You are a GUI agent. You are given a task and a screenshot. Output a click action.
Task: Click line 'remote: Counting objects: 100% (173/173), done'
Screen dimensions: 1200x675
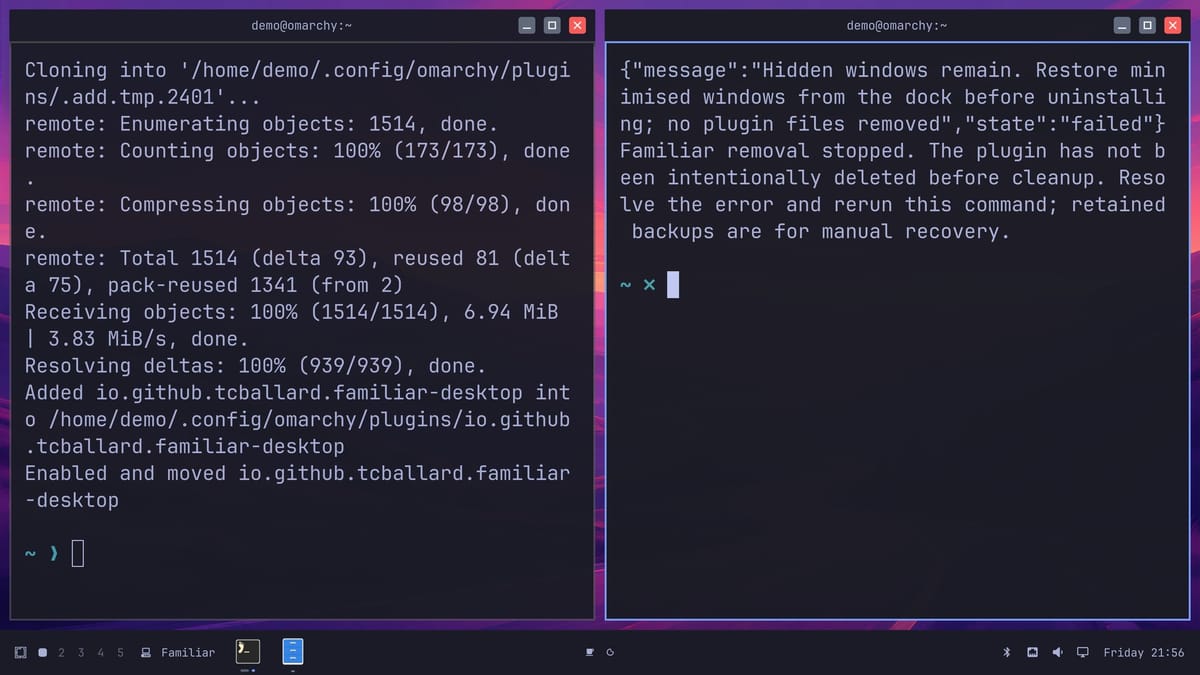pyautogui.click(x=297, y=151)
